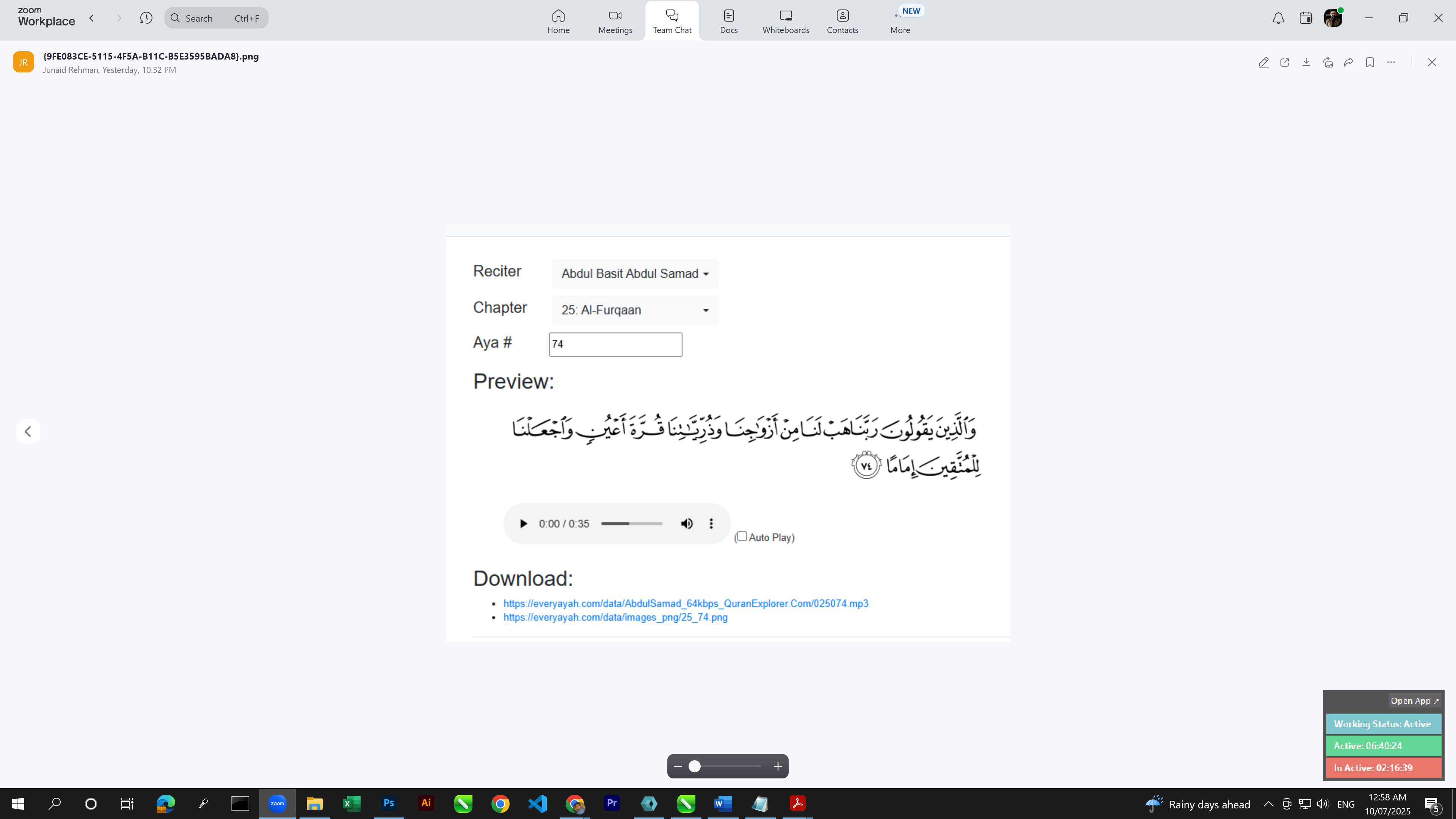
Task: Download the PNG image
Action: [1306, 62]
